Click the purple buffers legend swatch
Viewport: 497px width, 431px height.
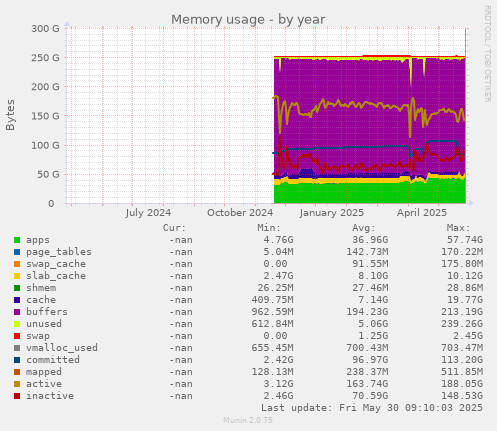(x=17, y=312)
